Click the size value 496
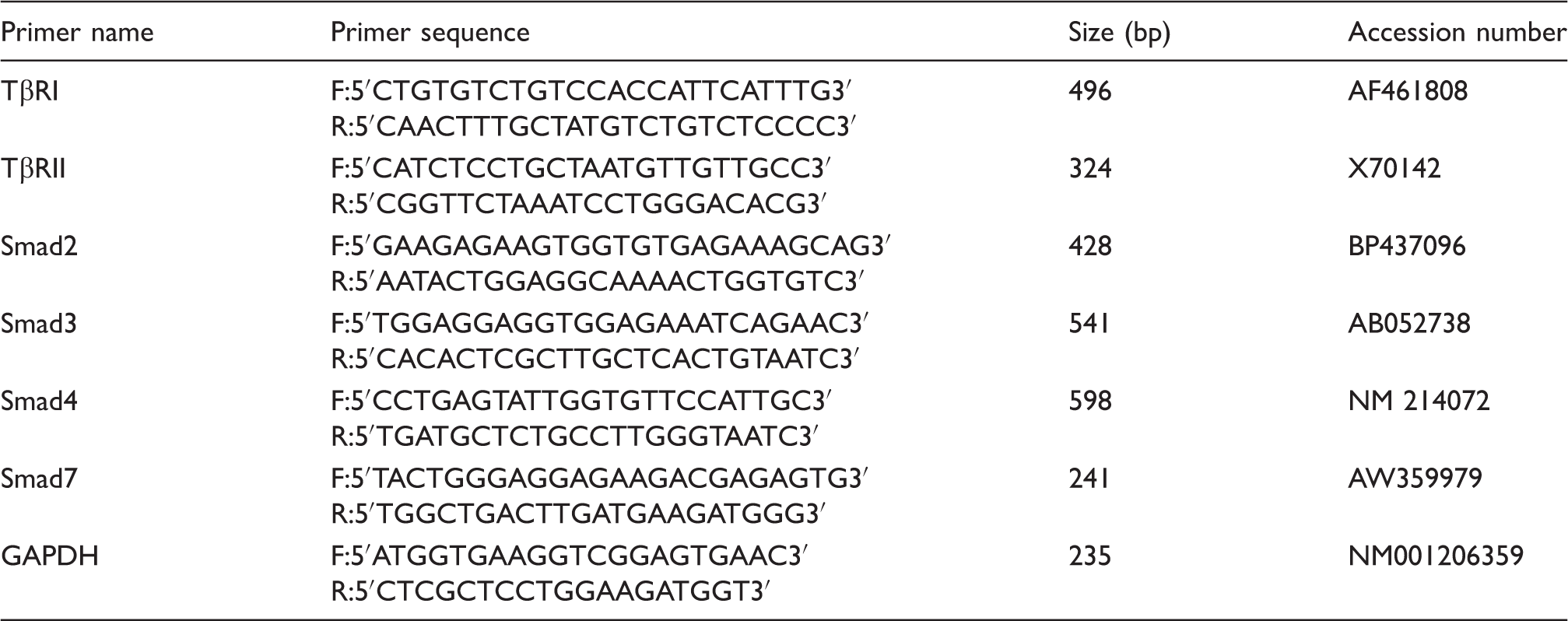Screen dimensions: 1568x621 click(x=1090, y=92)
